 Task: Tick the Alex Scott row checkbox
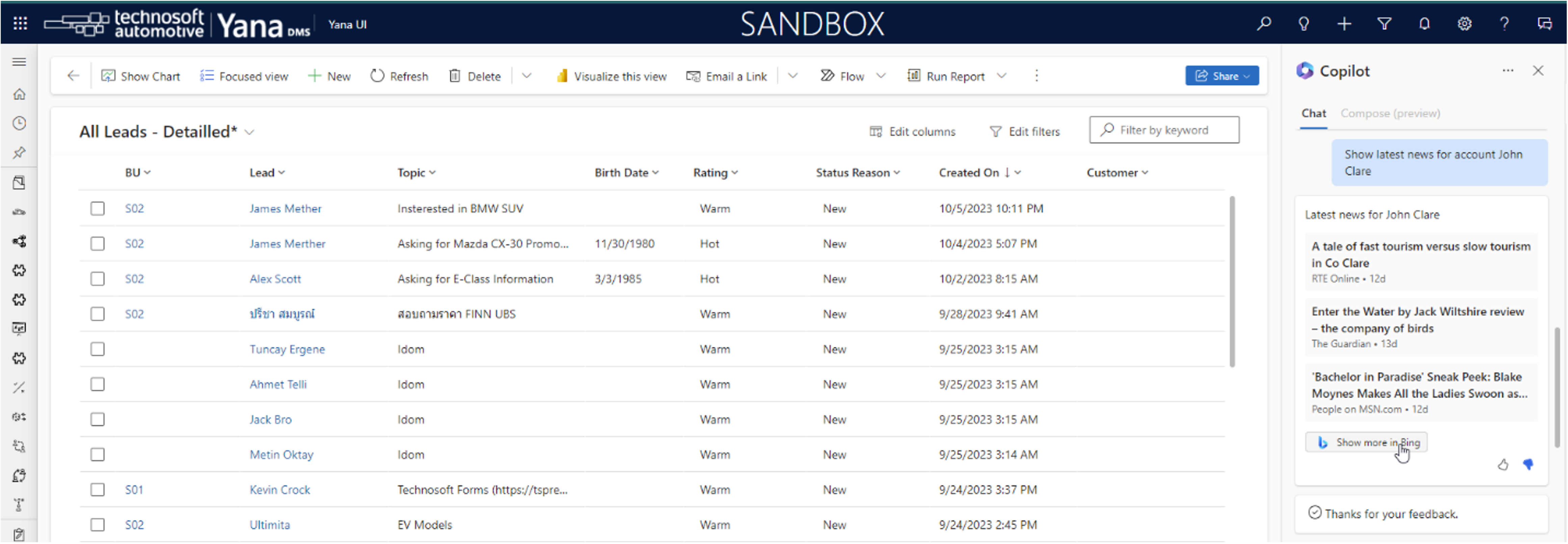pos(97,279)
